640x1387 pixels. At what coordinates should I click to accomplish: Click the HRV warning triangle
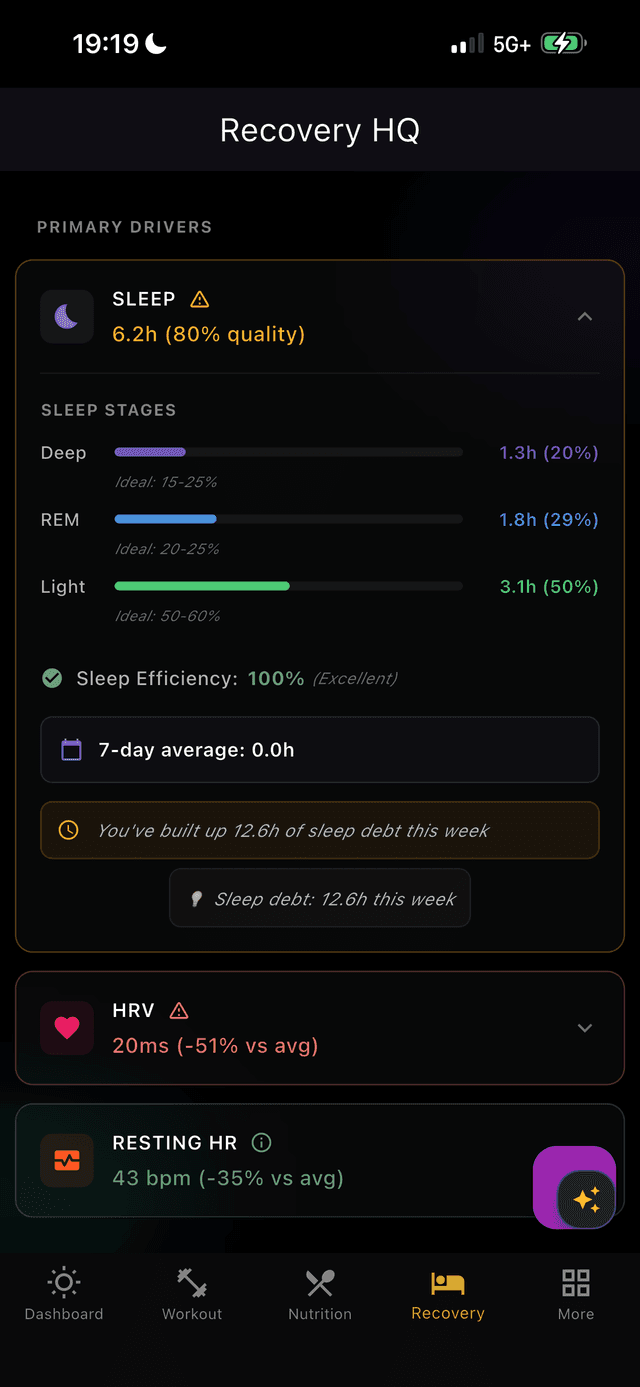click(x=179, y=1010)
